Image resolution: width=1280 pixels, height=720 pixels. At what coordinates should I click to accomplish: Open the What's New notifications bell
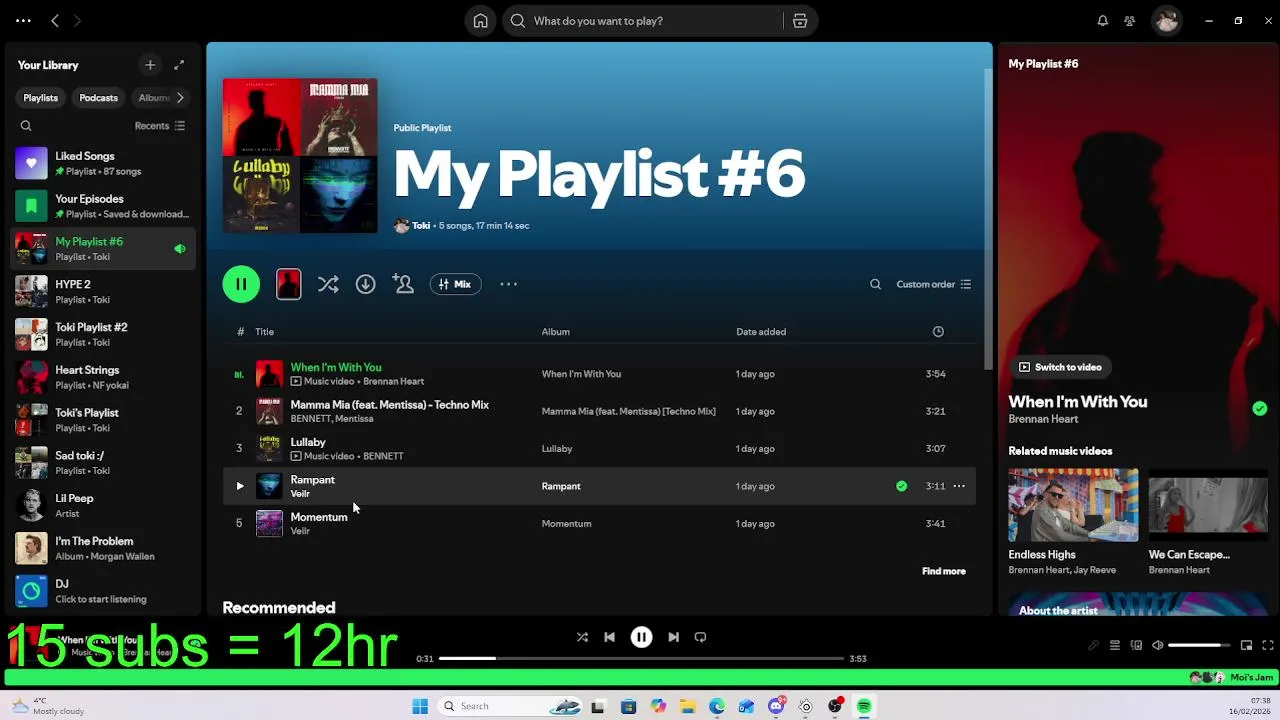coord(1102,21)
